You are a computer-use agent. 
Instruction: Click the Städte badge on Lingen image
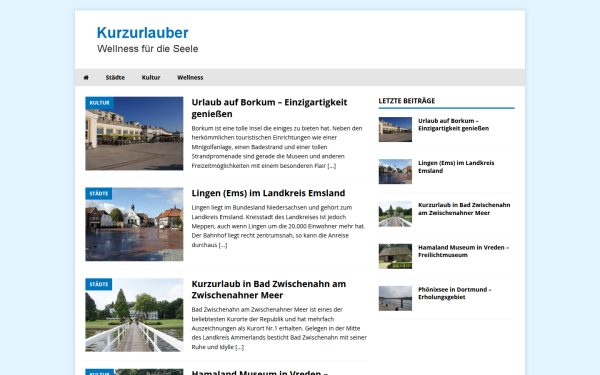pyautogui.click(x=99, y=194)
